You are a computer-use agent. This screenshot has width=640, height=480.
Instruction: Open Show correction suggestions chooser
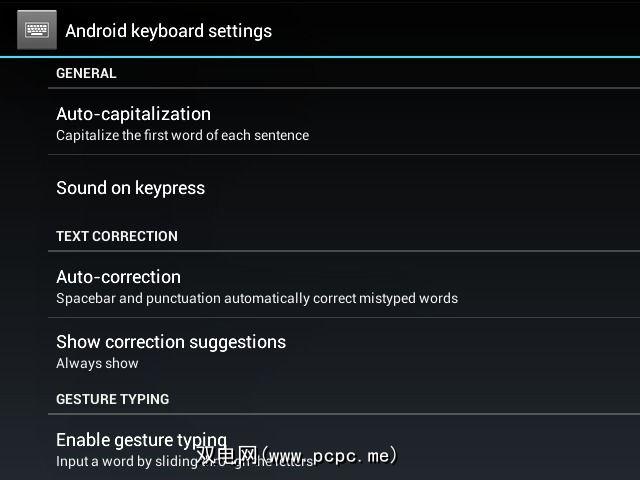tap(344, 351)
